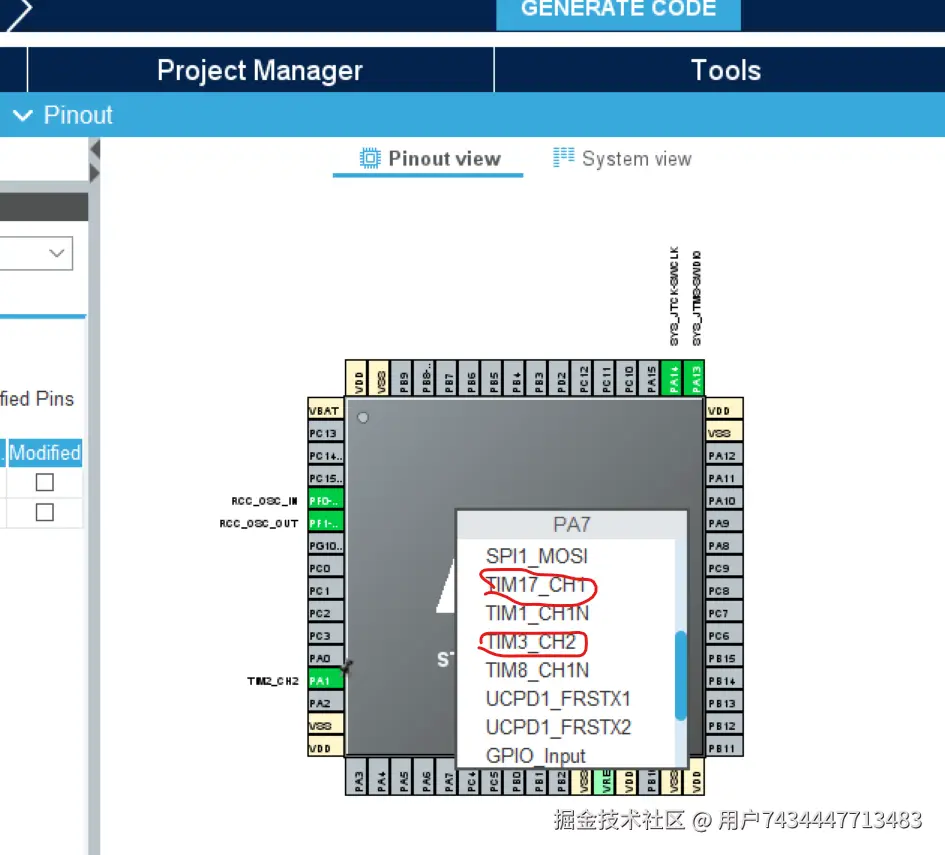Click the System view grid icon
The image size is (945, 855).
[564, 158]
